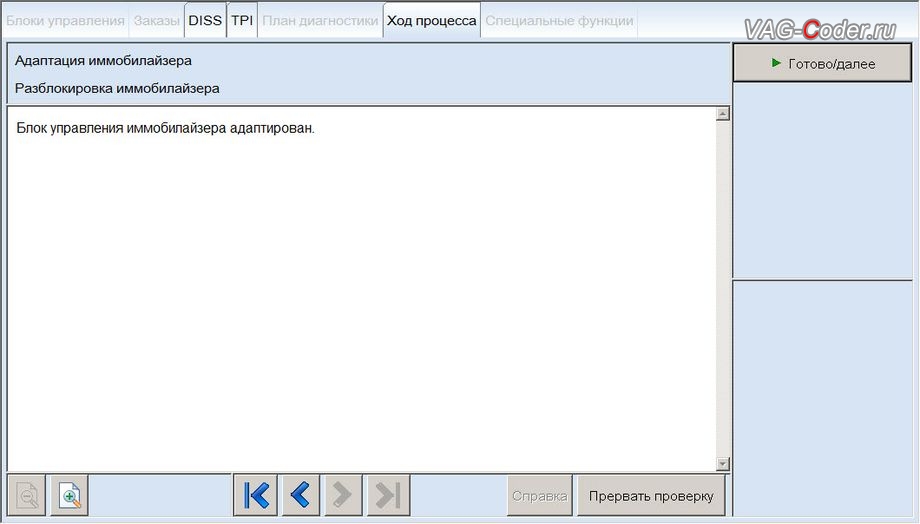Jump to first step with the blue arrow
The image size is (920, 524).
255,495
